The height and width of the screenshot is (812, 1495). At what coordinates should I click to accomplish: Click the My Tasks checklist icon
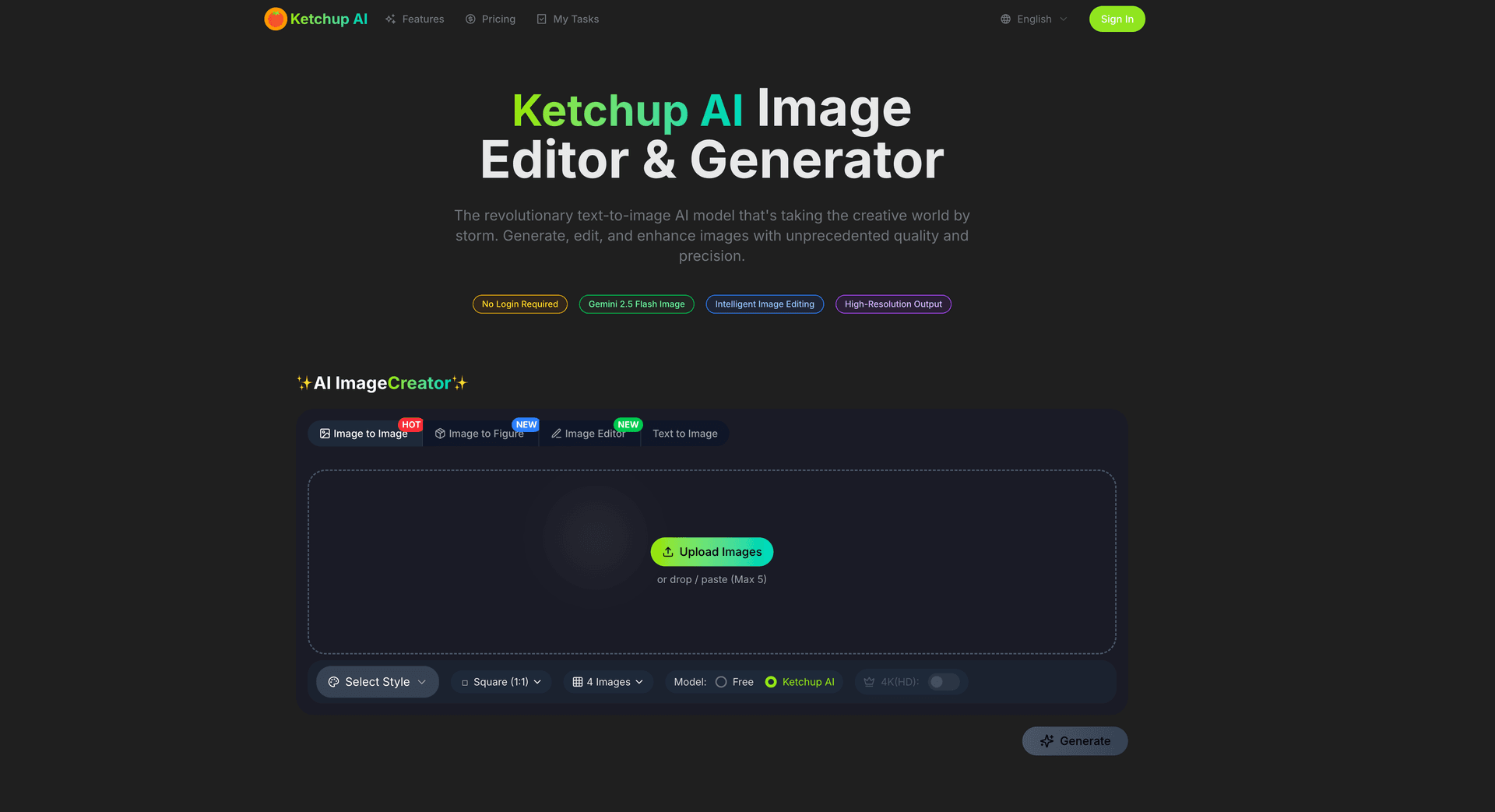541,19
